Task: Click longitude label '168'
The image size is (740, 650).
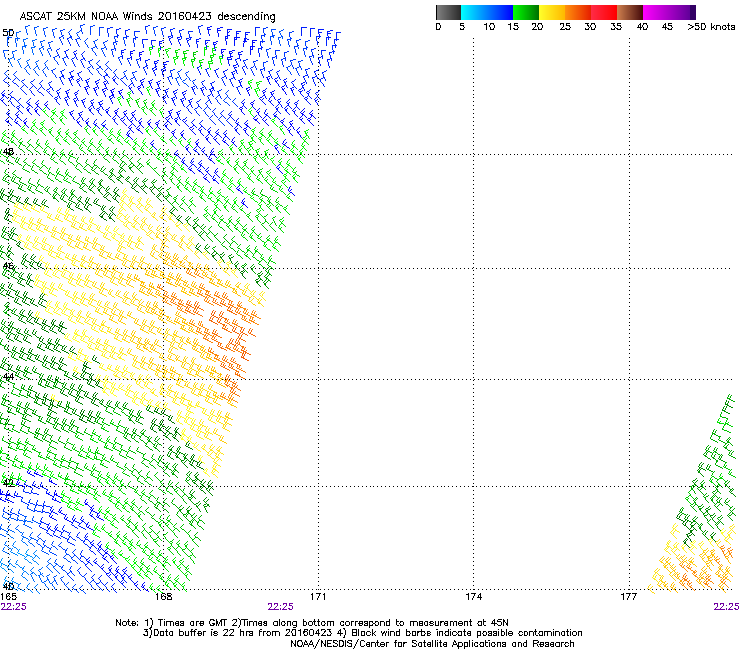Action: [163, 597]
